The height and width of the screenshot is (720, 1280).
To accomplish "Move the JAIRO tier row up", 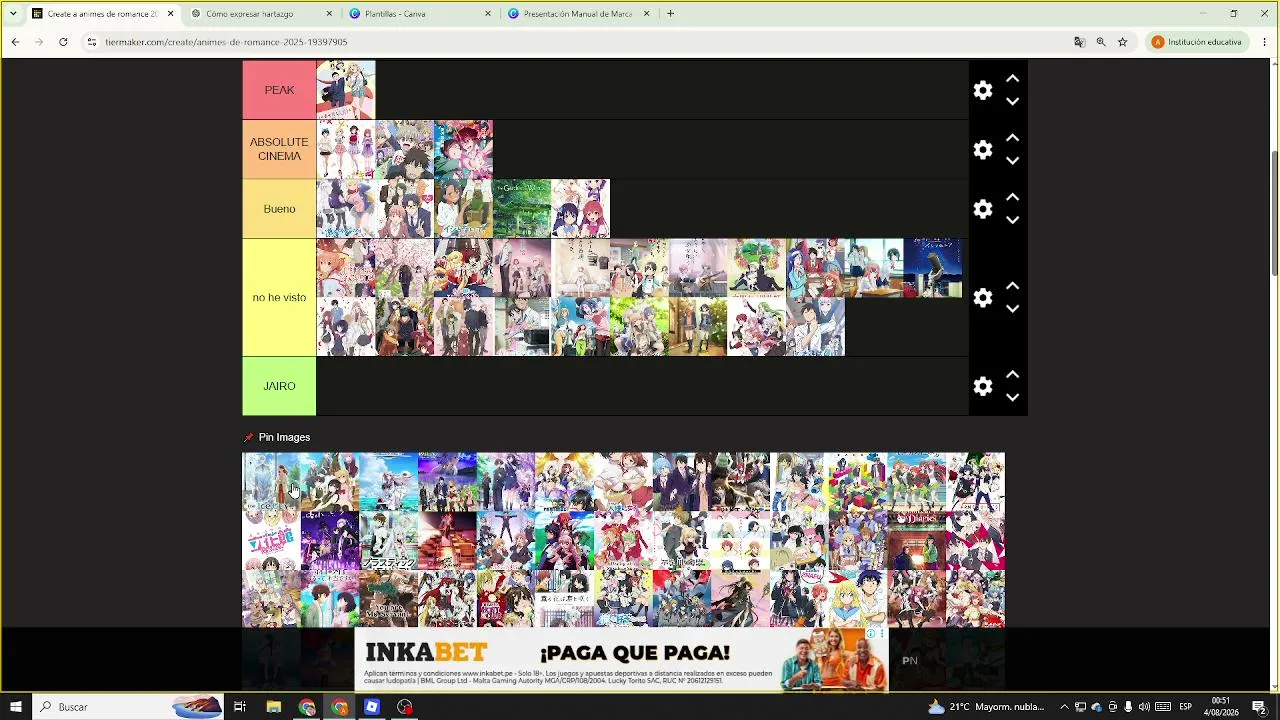I will point(1012,374).
